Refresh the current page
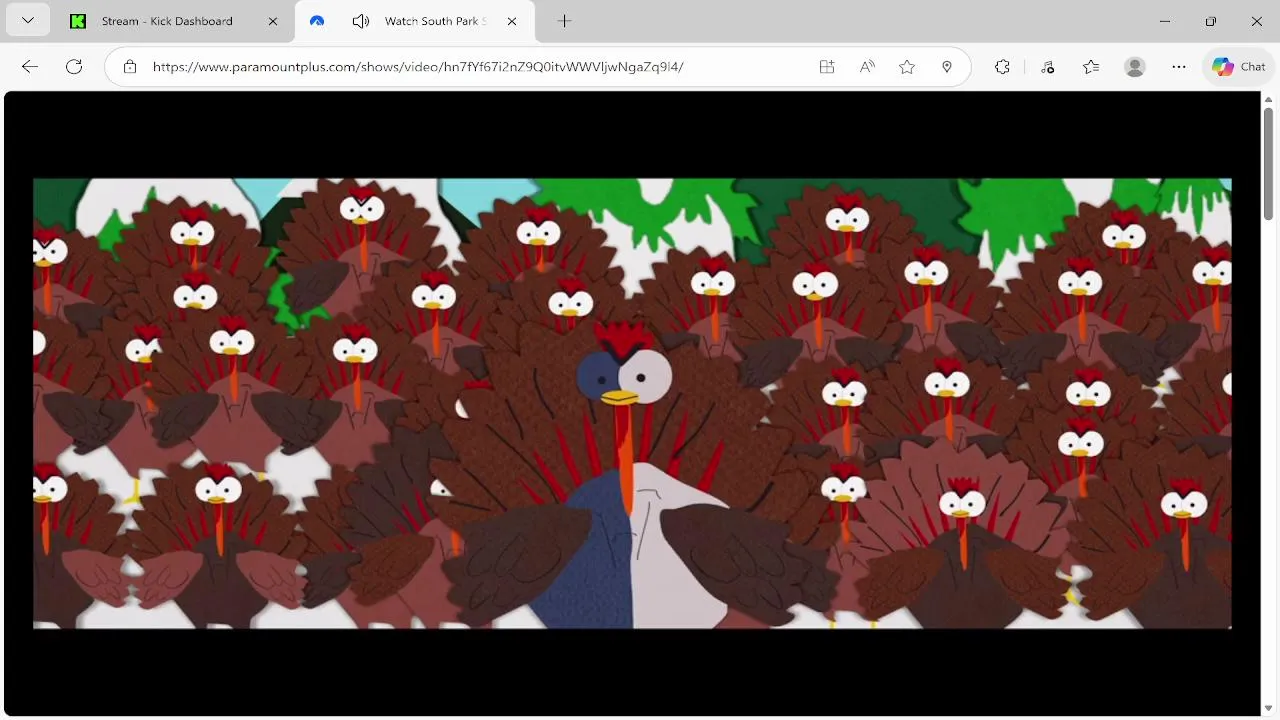This screenshot has height=720, width=1280. (74, 67)
